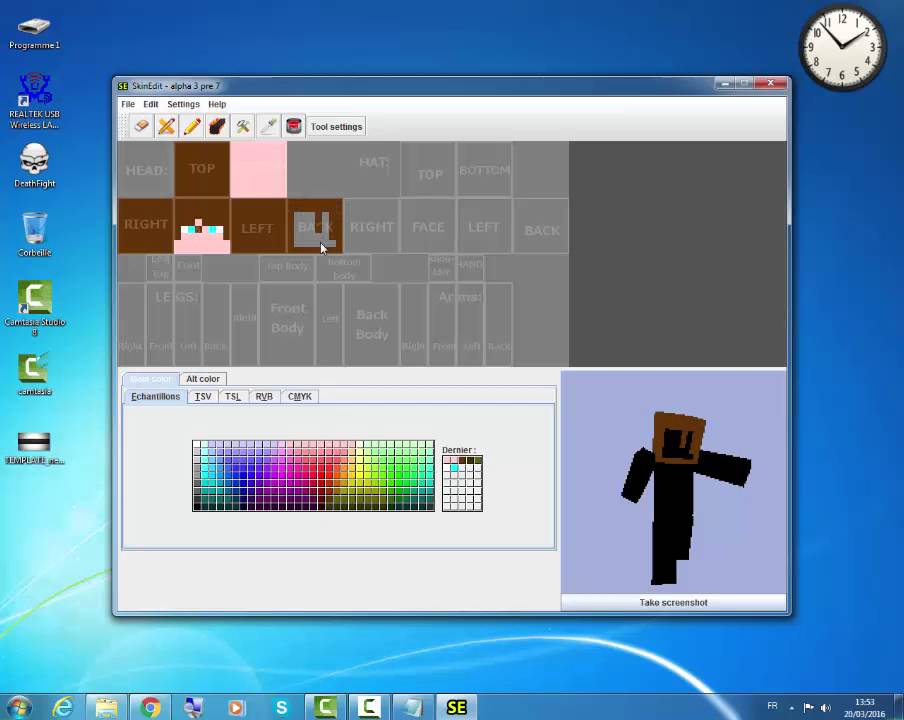Click the FR language indicator

click(x=773, y=706)
